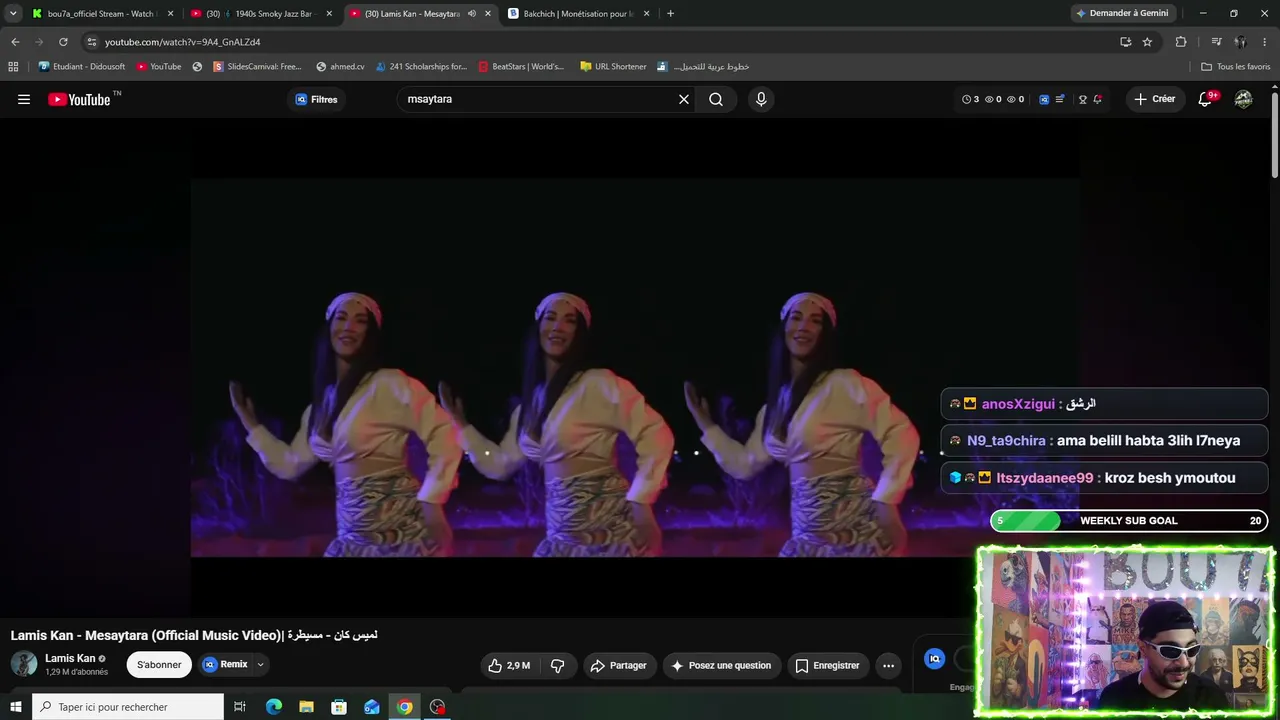Open YouTube notifications bell
Image resolution: width=1280 pixels, height=720 pixels.
(1206, 99)
